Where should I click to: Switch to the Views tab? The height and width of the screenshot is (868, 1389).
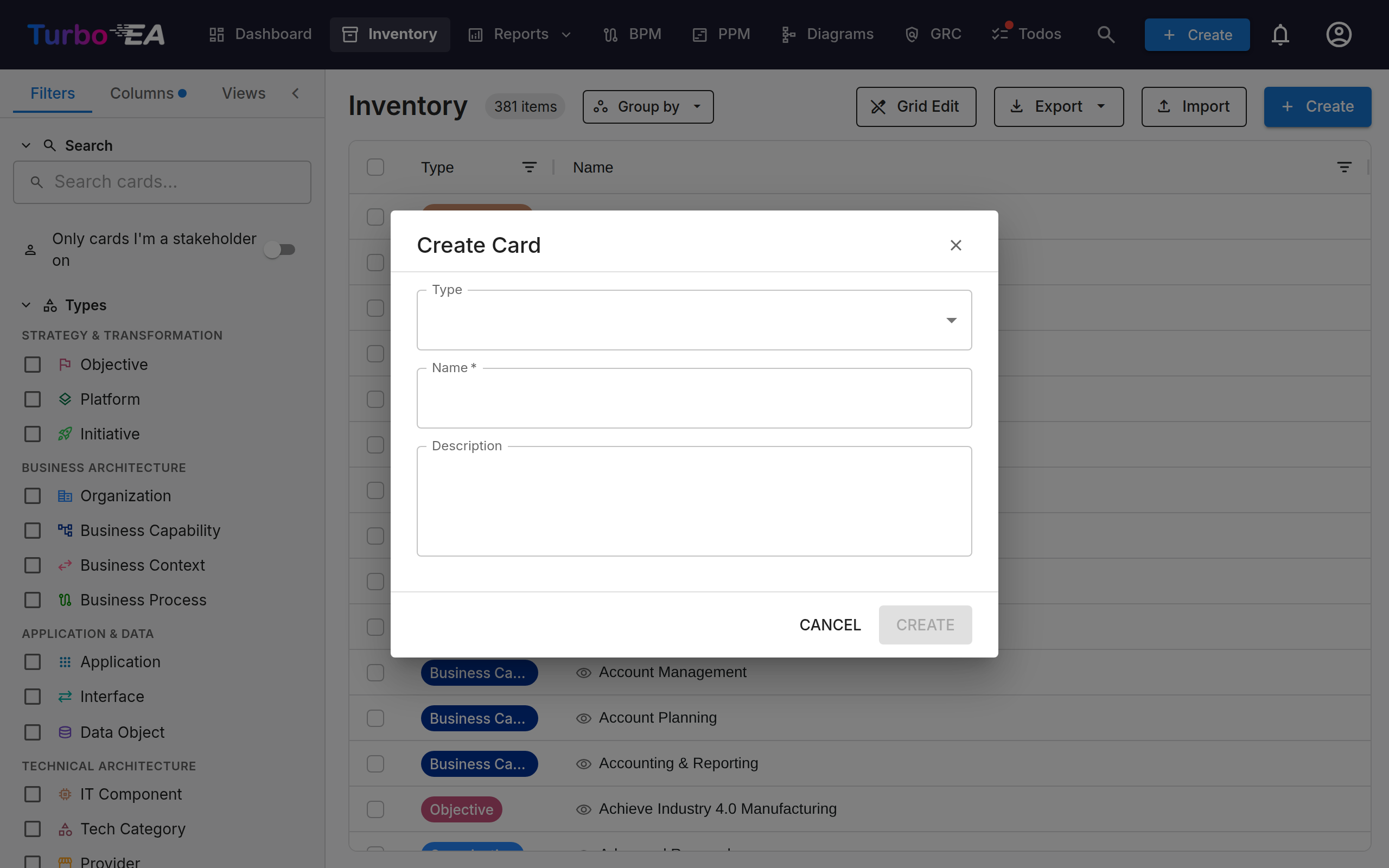click(x=244, y=93)
